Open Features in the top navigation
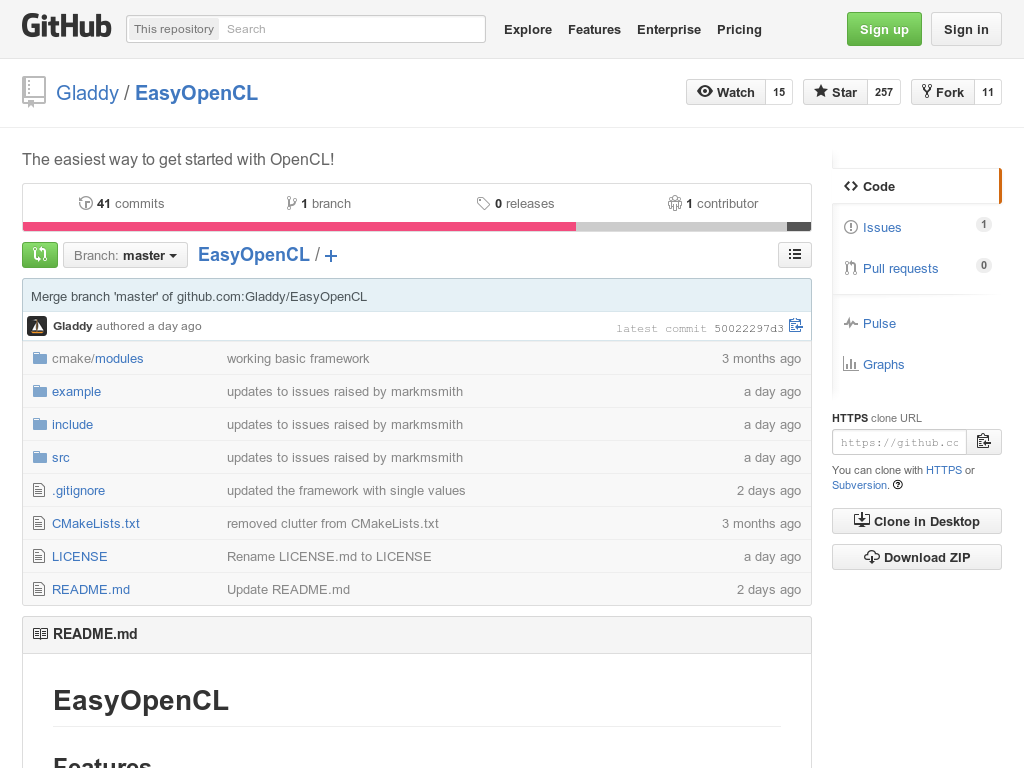This screenshot has height=768, width=1024. tap(594, 29)
